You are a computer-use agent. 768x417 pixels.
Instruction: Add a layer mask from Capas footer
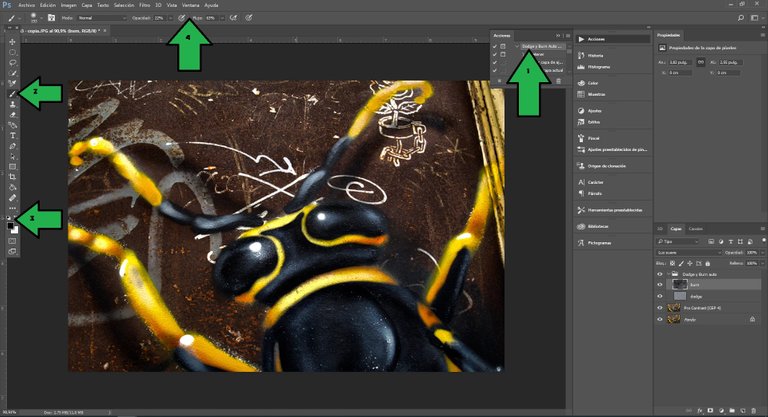coord(710,411)
